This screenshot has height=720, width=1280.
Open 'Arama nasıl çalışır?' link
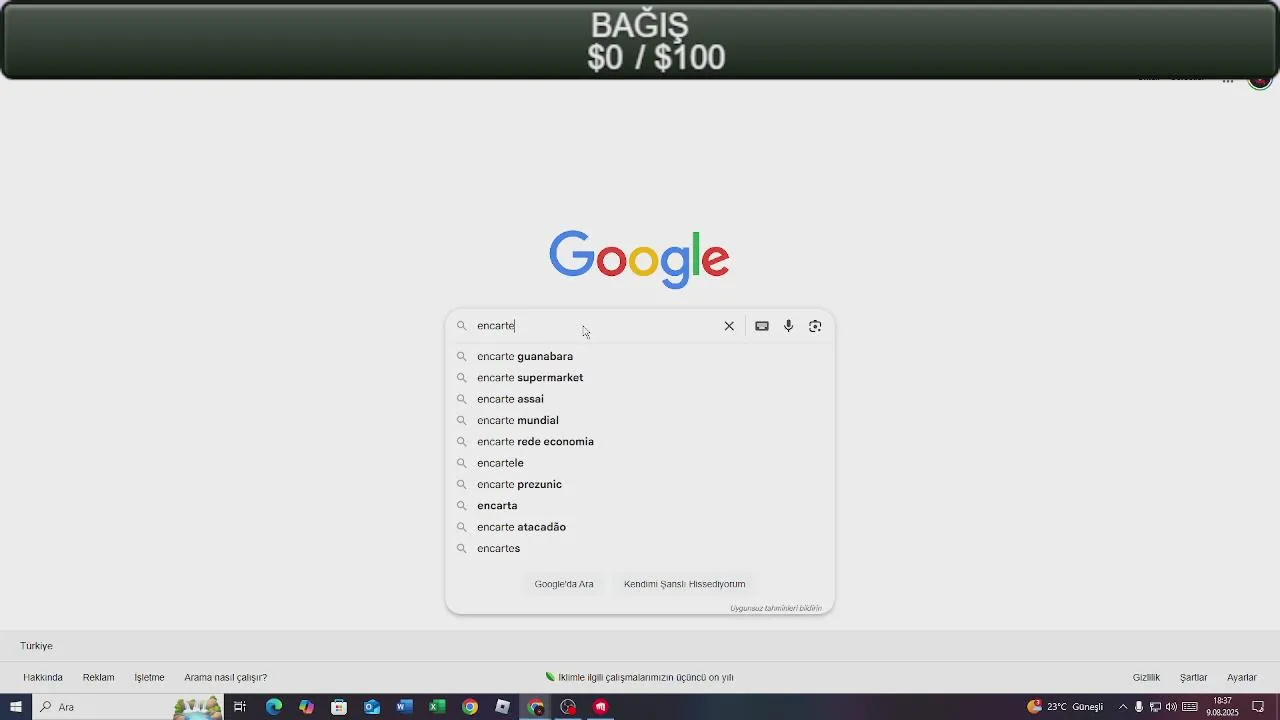[x=225, y=677]
